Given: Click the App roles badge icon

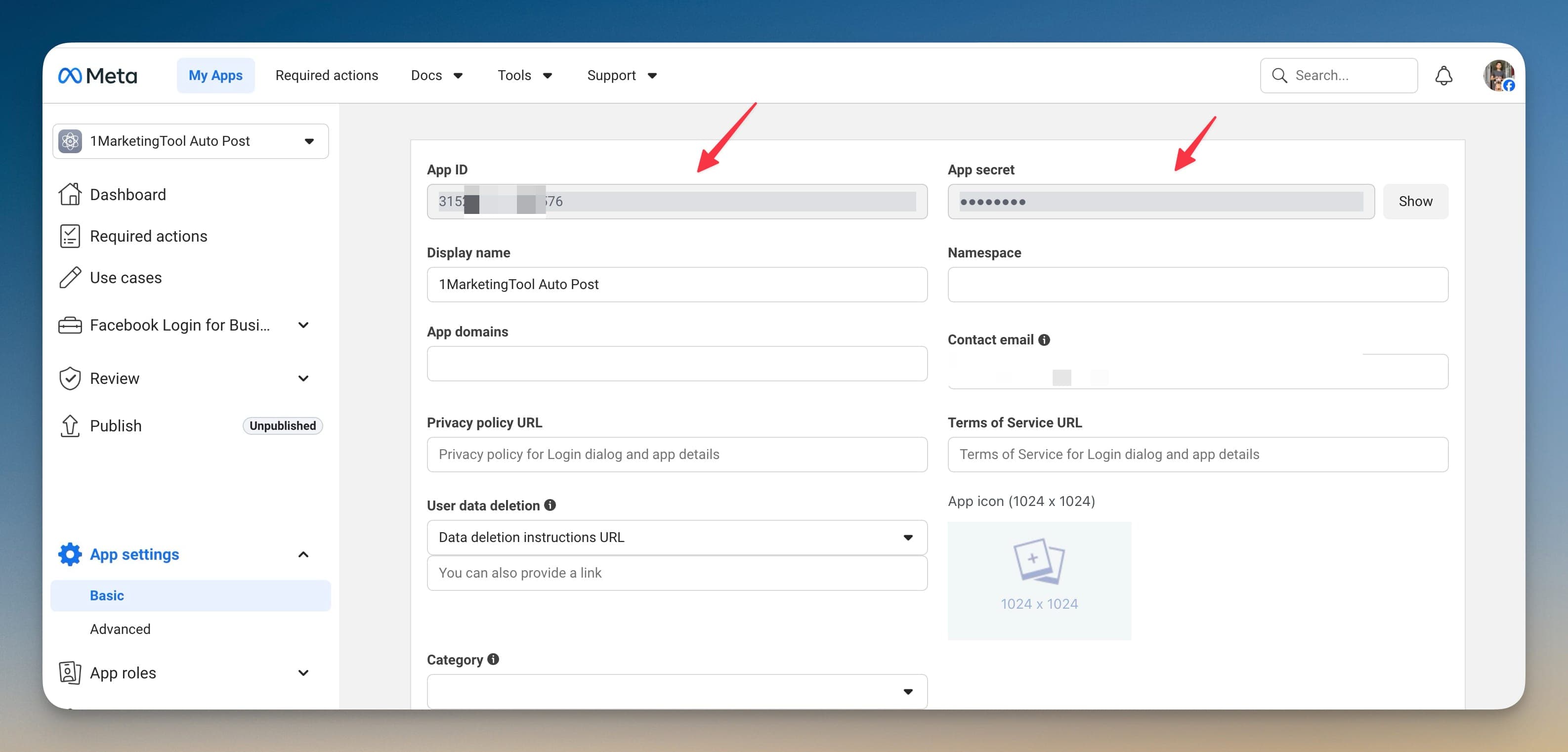Looking at the screenshot, I should coord(70,673).
